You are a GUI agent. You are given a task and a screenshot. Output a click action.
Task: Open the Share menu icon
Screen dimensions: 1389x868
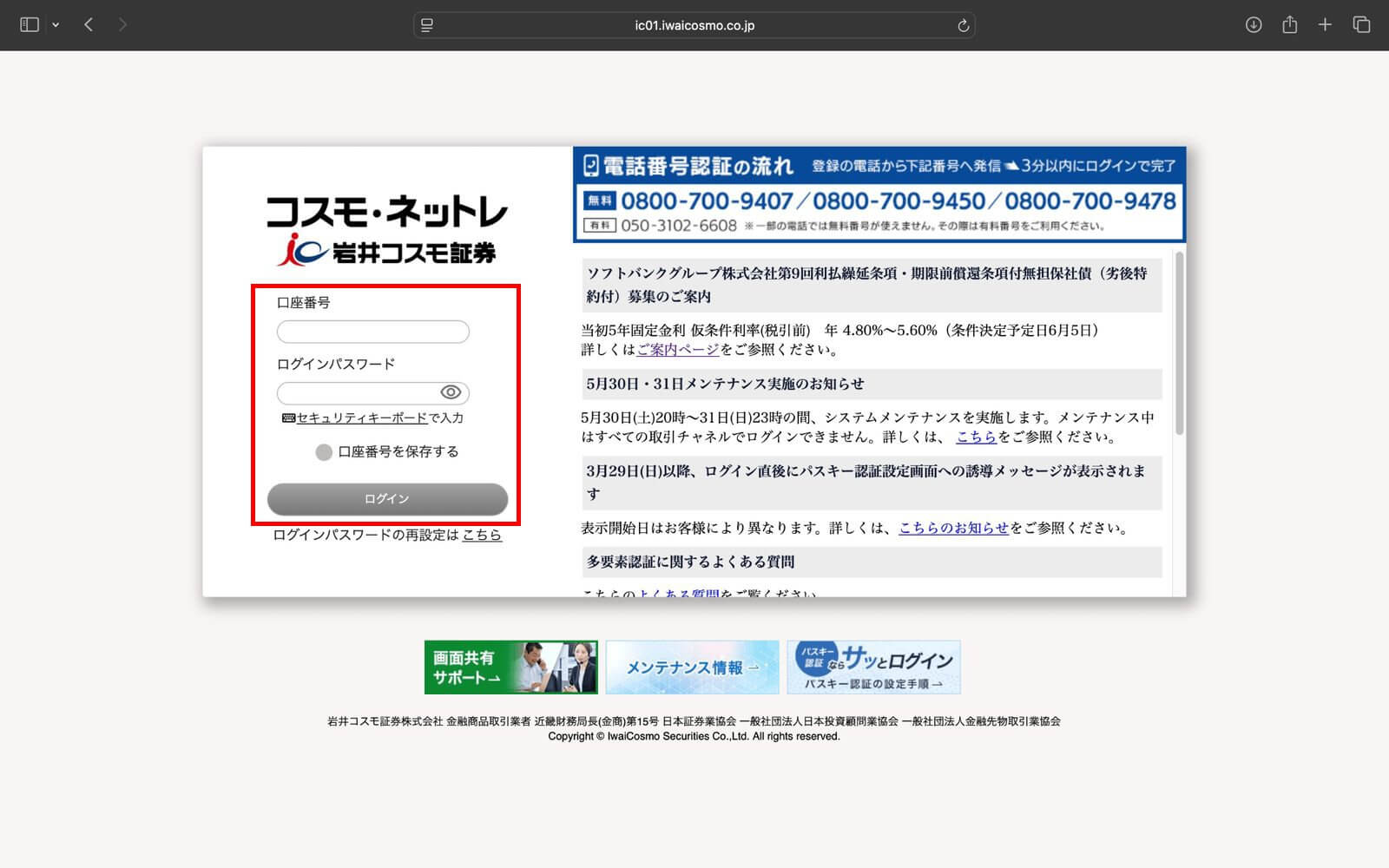(x=1290, y=25)
